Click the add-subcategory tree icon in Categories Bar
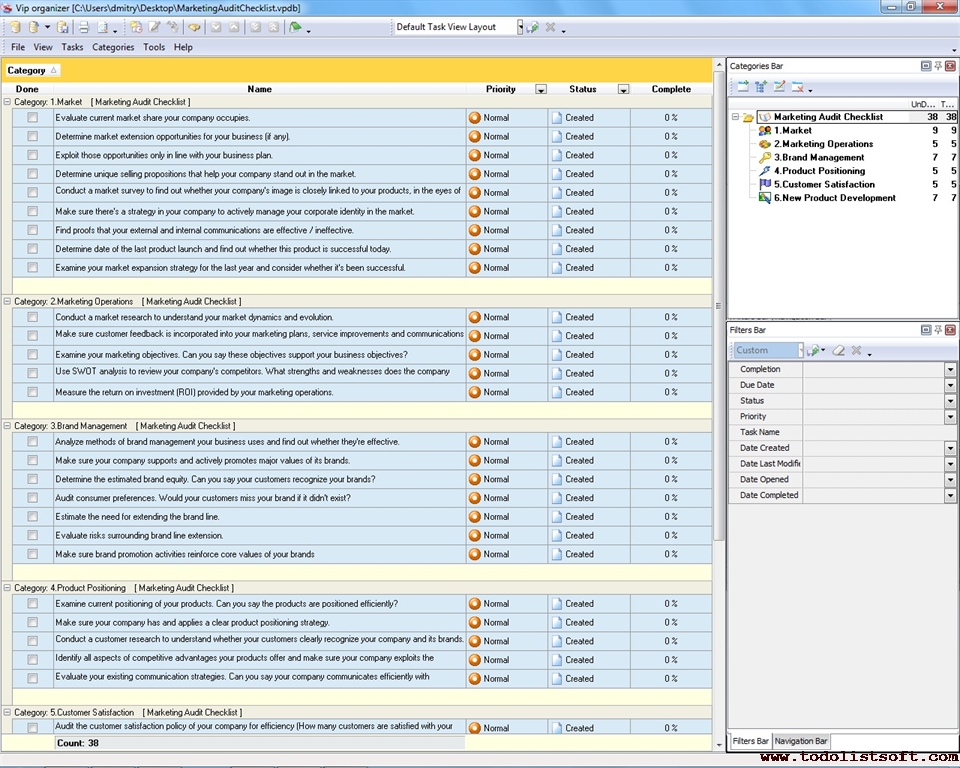This screenshot has height=768, width=960. point(761,87)
